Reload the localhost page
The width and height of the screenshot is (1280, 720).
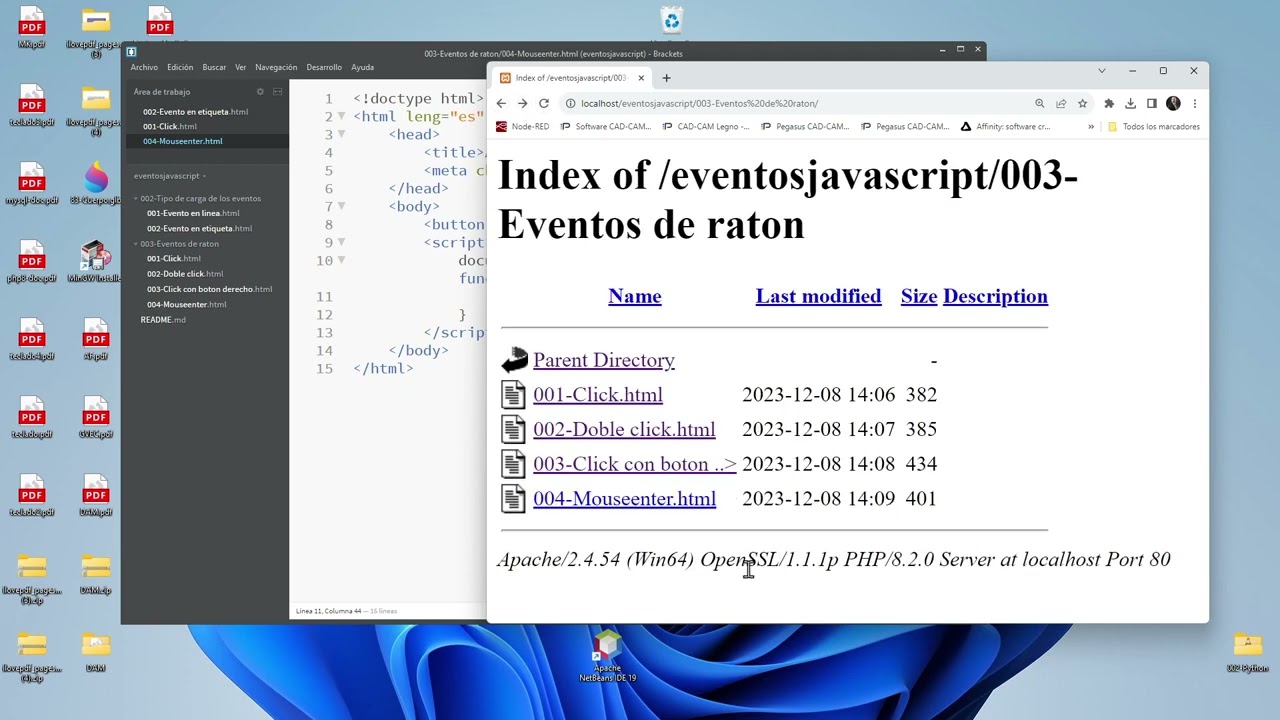544,103
